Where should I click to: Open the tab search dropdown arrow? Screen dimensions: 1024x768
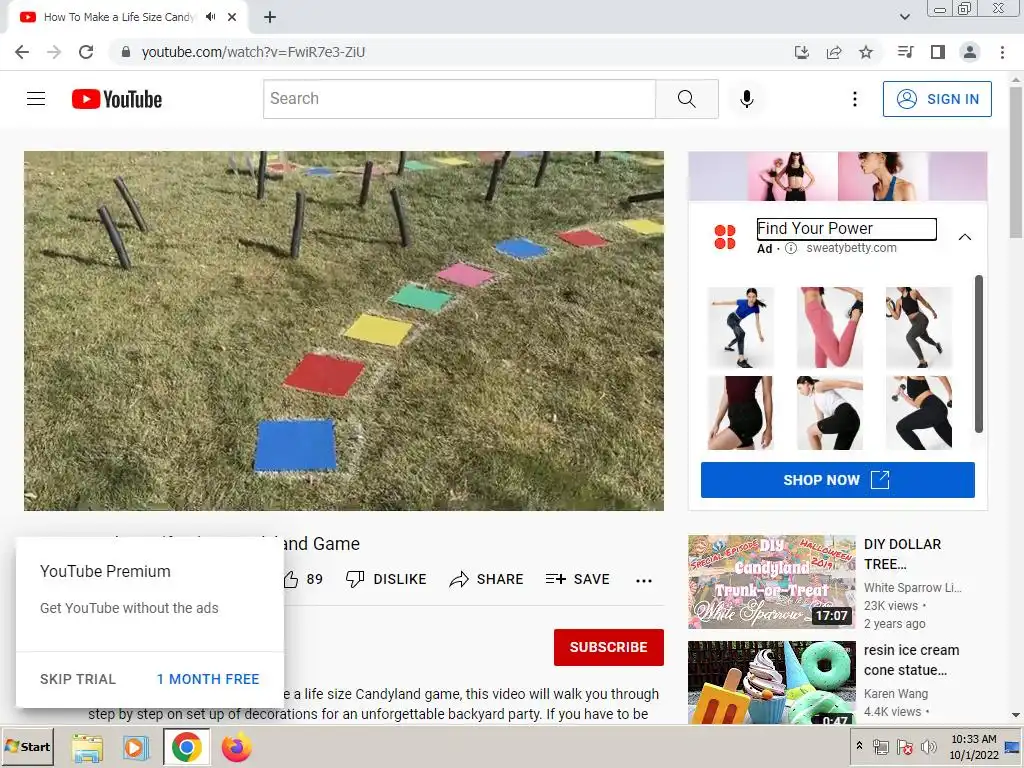[x=904, y=17]
